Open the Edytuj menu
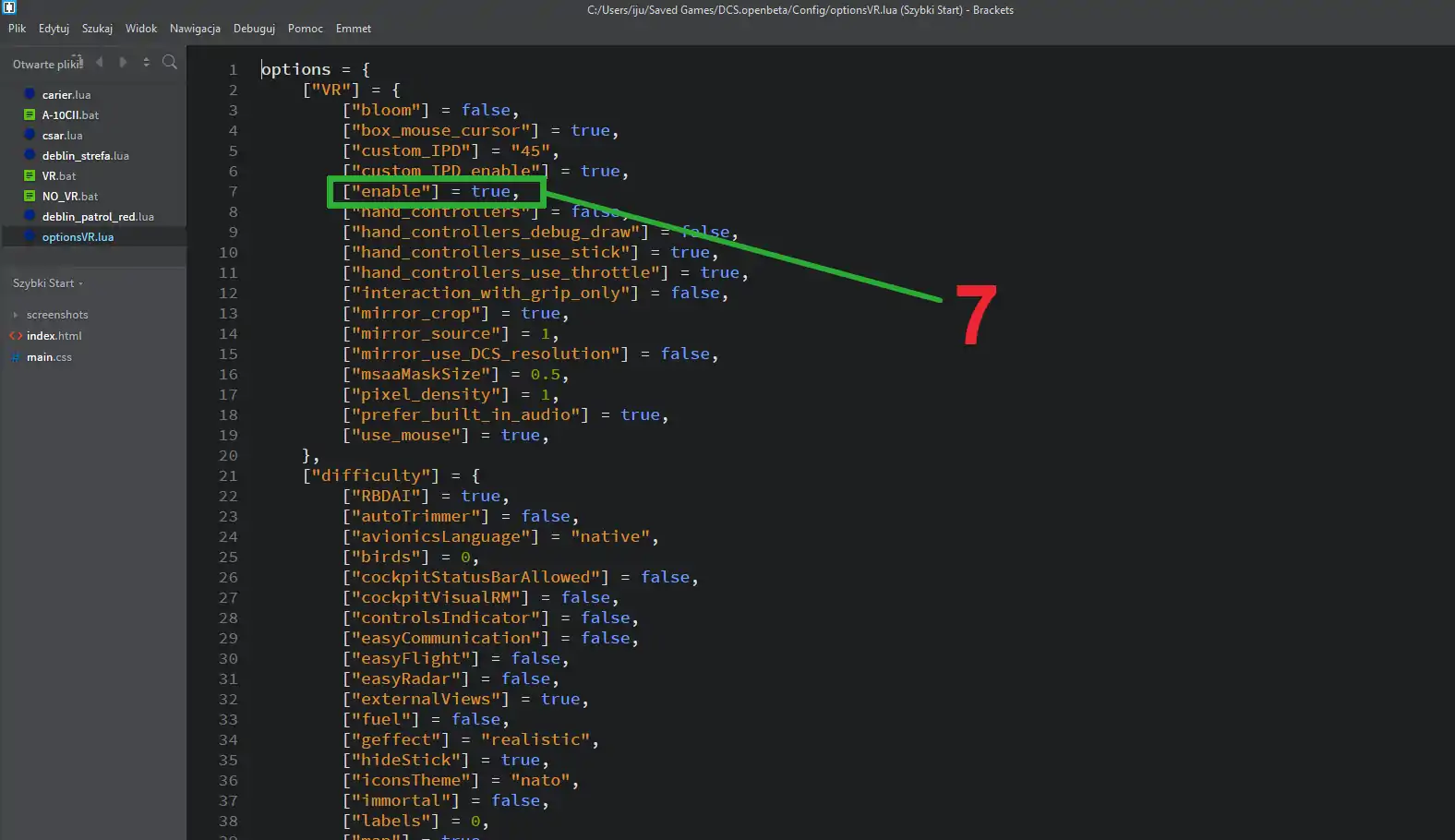 [54, 29]
